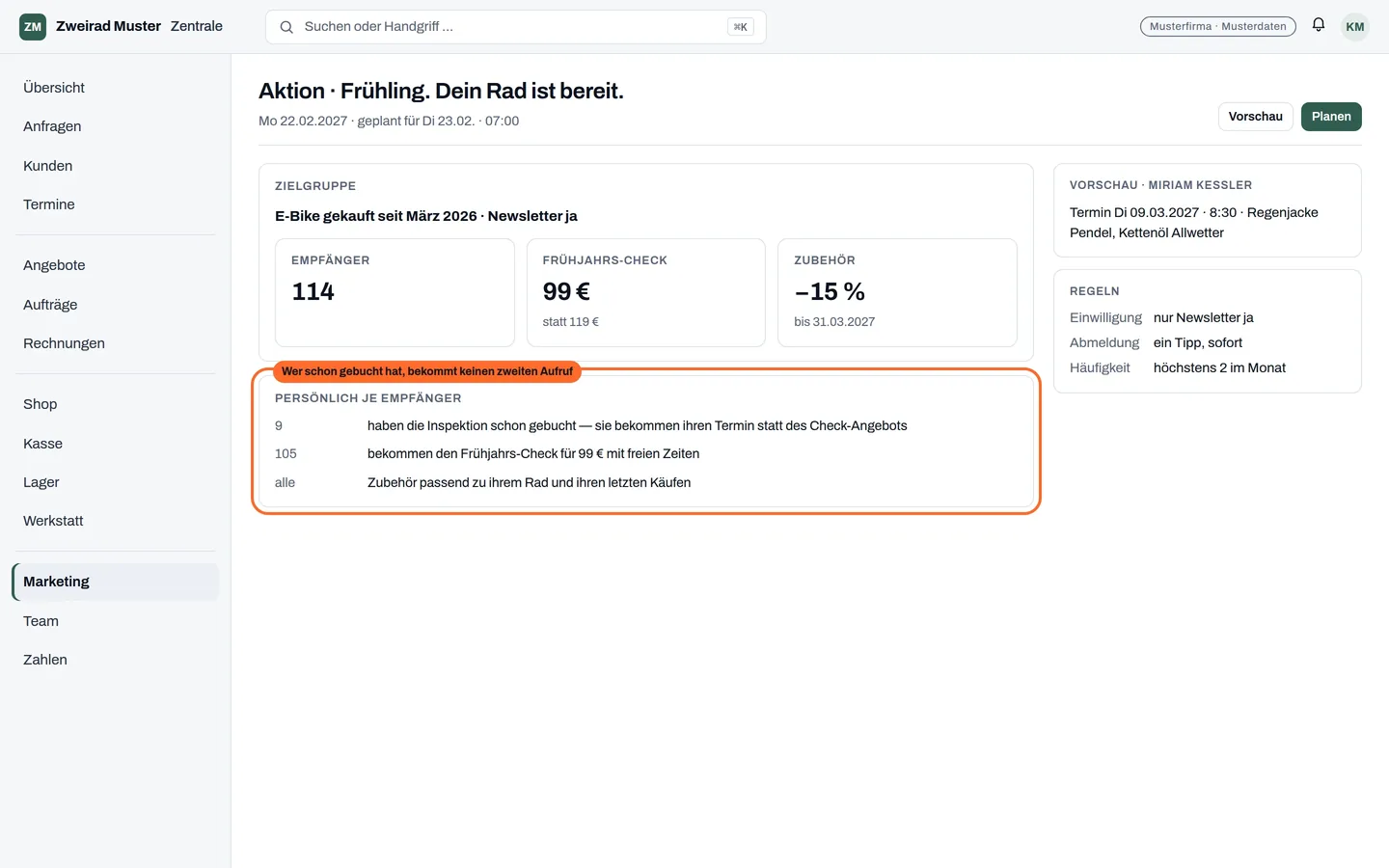The height and width of the screenshot is (868, 1389).
Task: Select the Marketing sidebar item
Action: coord(116,582)
